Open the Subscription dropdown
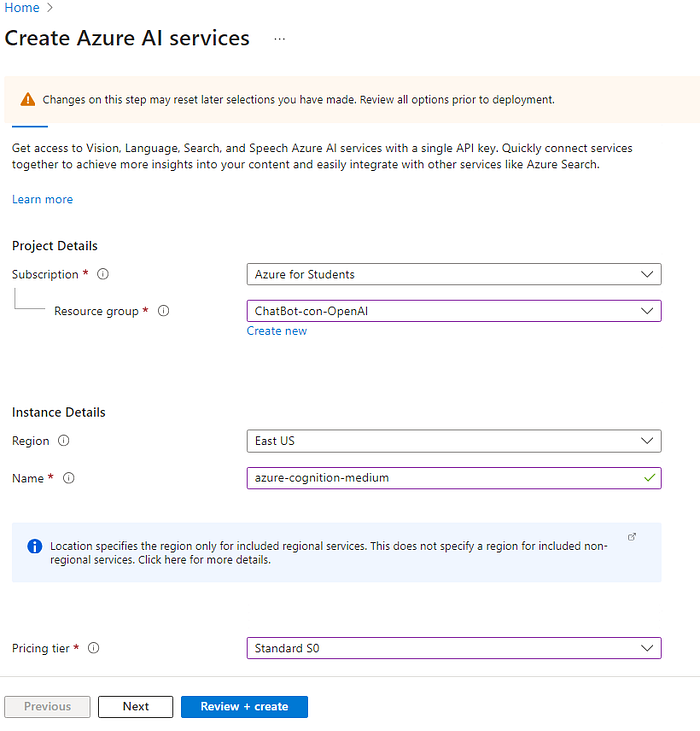The height and width of the screenshot is (731, 700). click(x=453, y=274)
